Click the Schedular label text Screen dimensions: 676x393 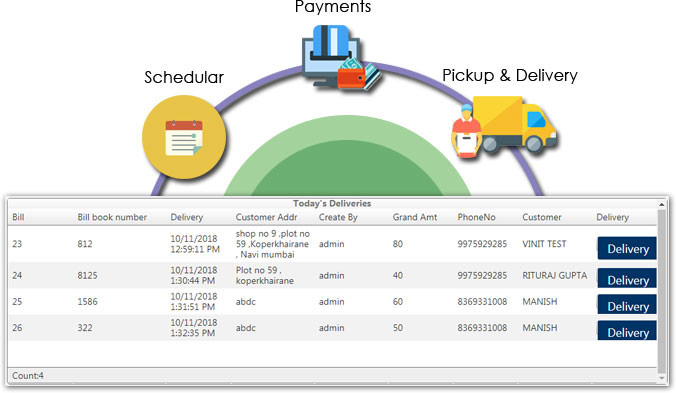point(184,78)
